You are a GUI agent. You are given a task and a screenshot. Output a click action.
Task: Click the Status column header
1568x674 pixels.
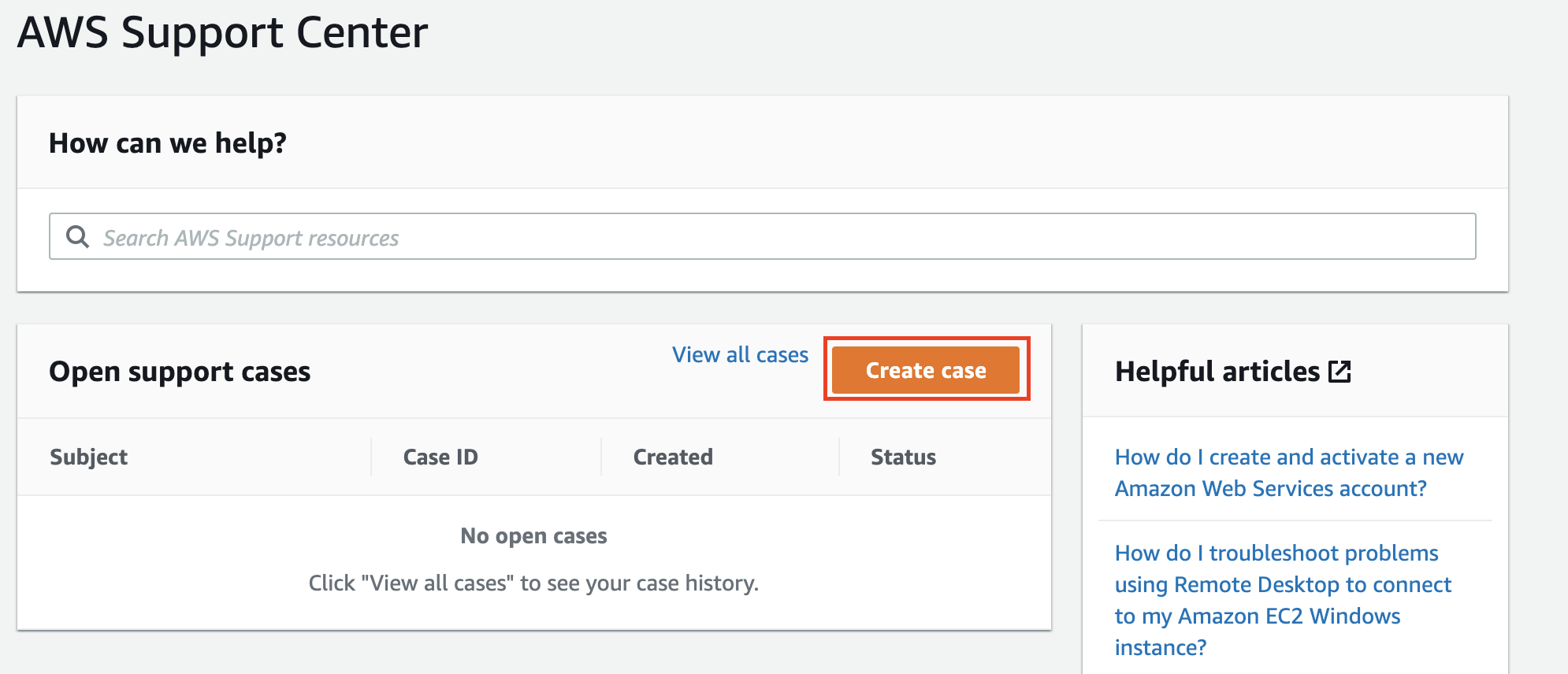click(x=903, y=457)
